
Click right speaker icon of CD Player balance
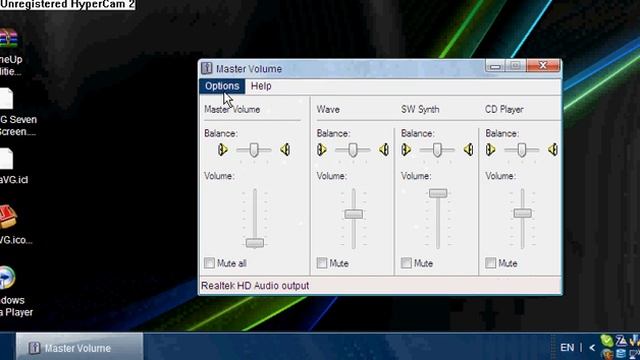[553, 150]
